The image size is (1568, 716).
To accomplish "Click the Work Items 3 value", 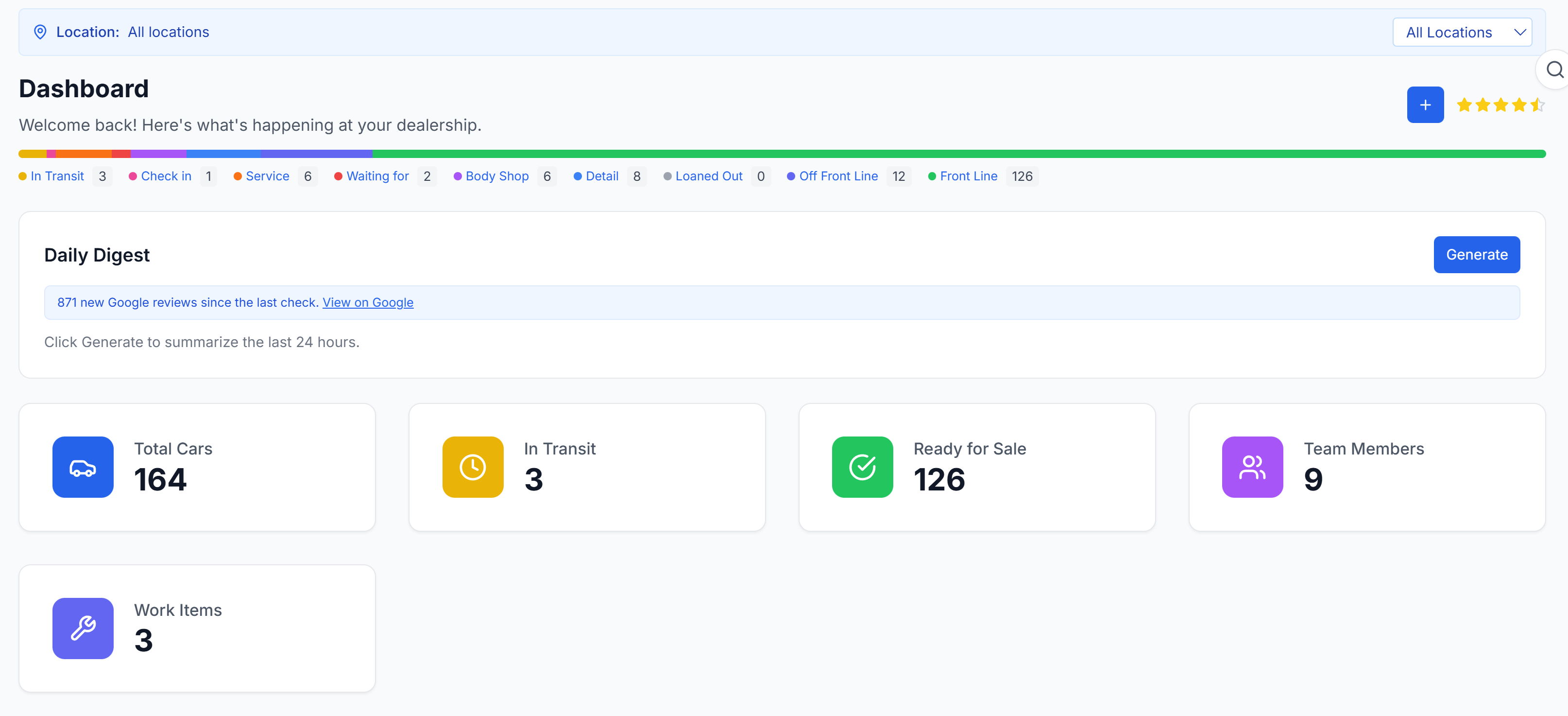I will 144,641.
